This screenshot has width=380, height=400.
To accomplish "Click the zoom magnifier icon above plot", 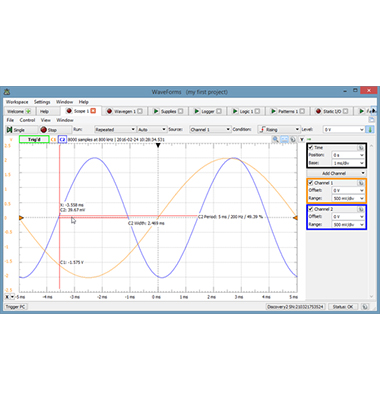I will (x=275, y=139).
